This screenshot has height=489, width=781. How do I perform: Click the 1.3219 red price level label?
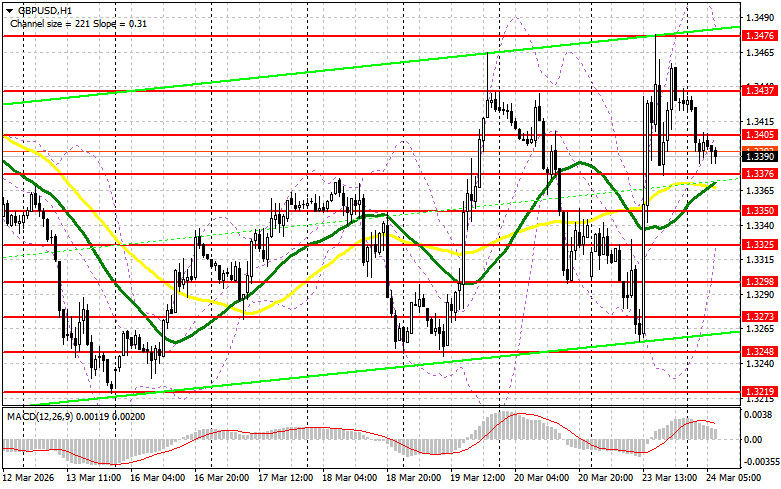pos(759,392)
